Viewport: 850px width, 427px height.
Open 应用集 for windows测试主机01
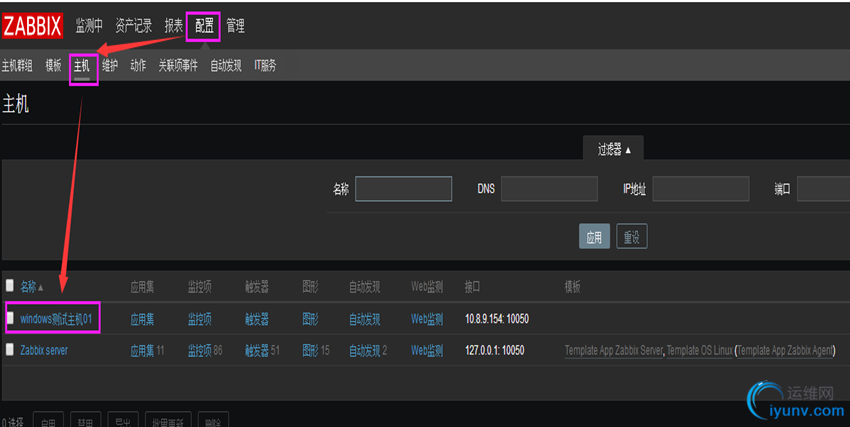(x=142, y=319)
